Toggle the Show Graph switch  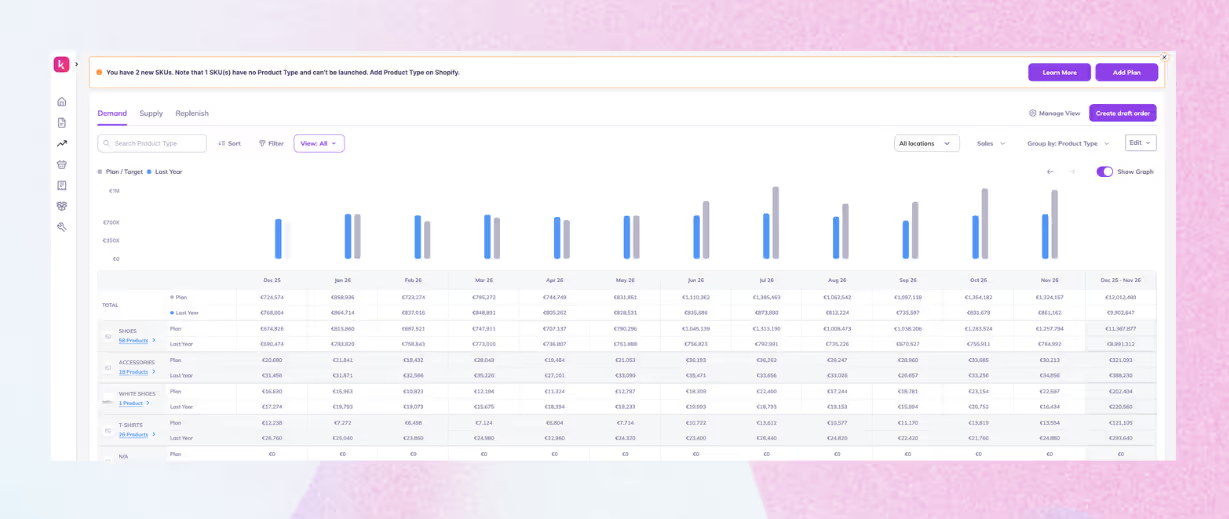click(1105, 172)
